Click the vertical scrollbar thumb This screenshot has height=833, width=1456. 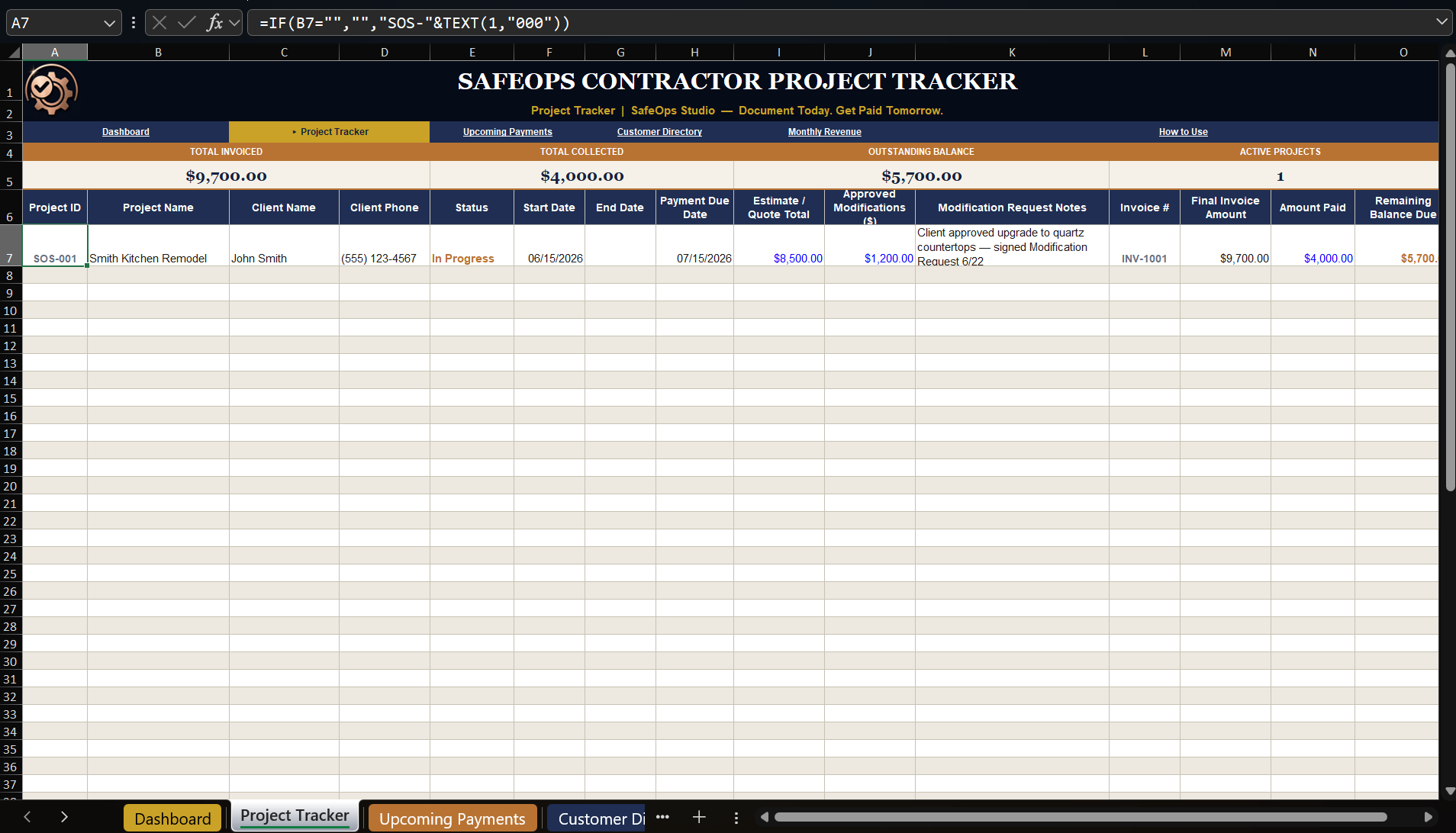[1450, 277]
